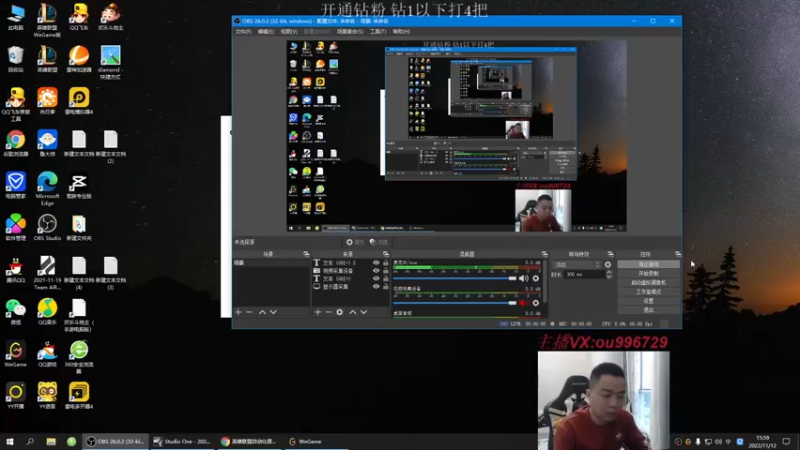Open OBS Studio desktop shortcut

coord(47,226)
